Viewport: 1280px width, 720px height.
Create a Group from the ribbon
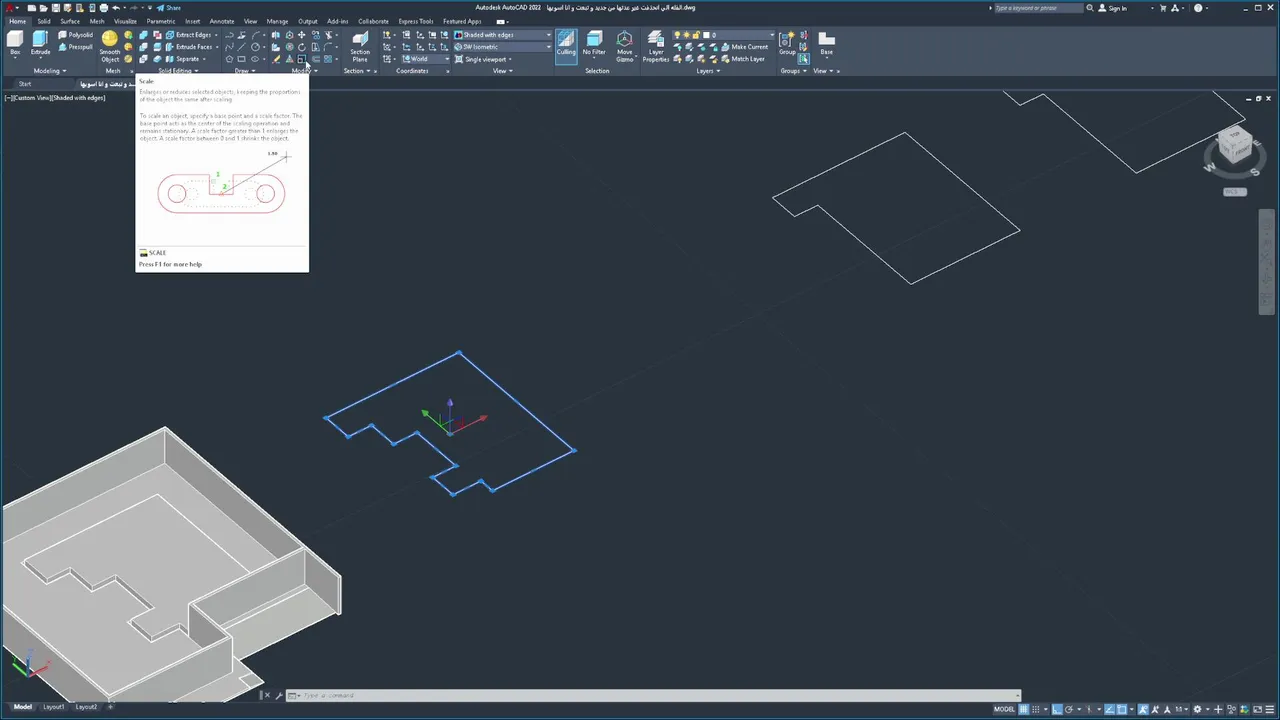[x=787, y=43]
